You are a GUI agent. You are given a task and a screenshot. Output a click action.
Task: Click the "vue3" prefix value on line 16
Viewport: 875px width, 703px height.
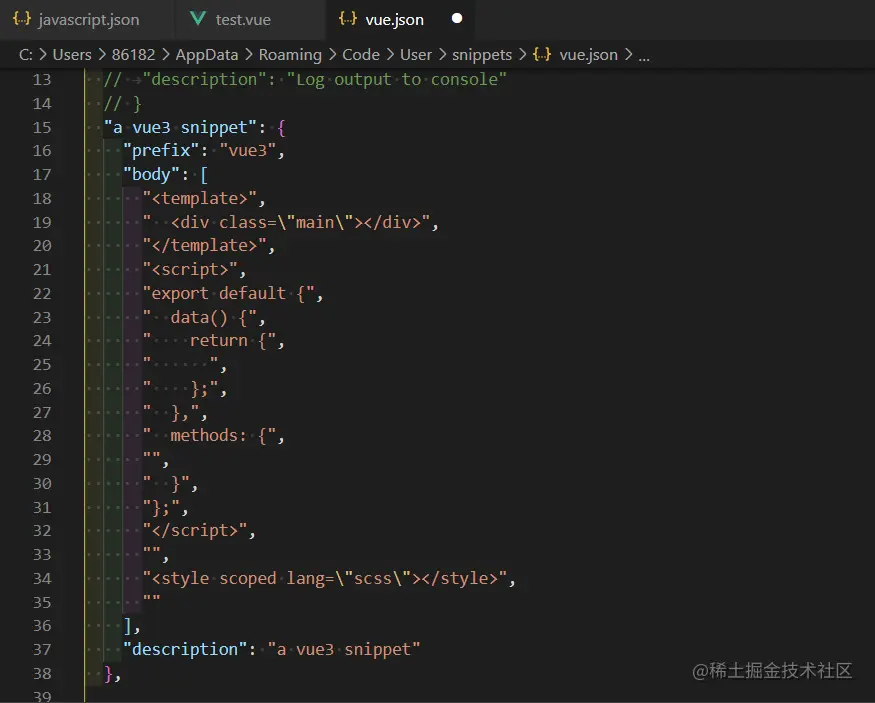(248, 151)
